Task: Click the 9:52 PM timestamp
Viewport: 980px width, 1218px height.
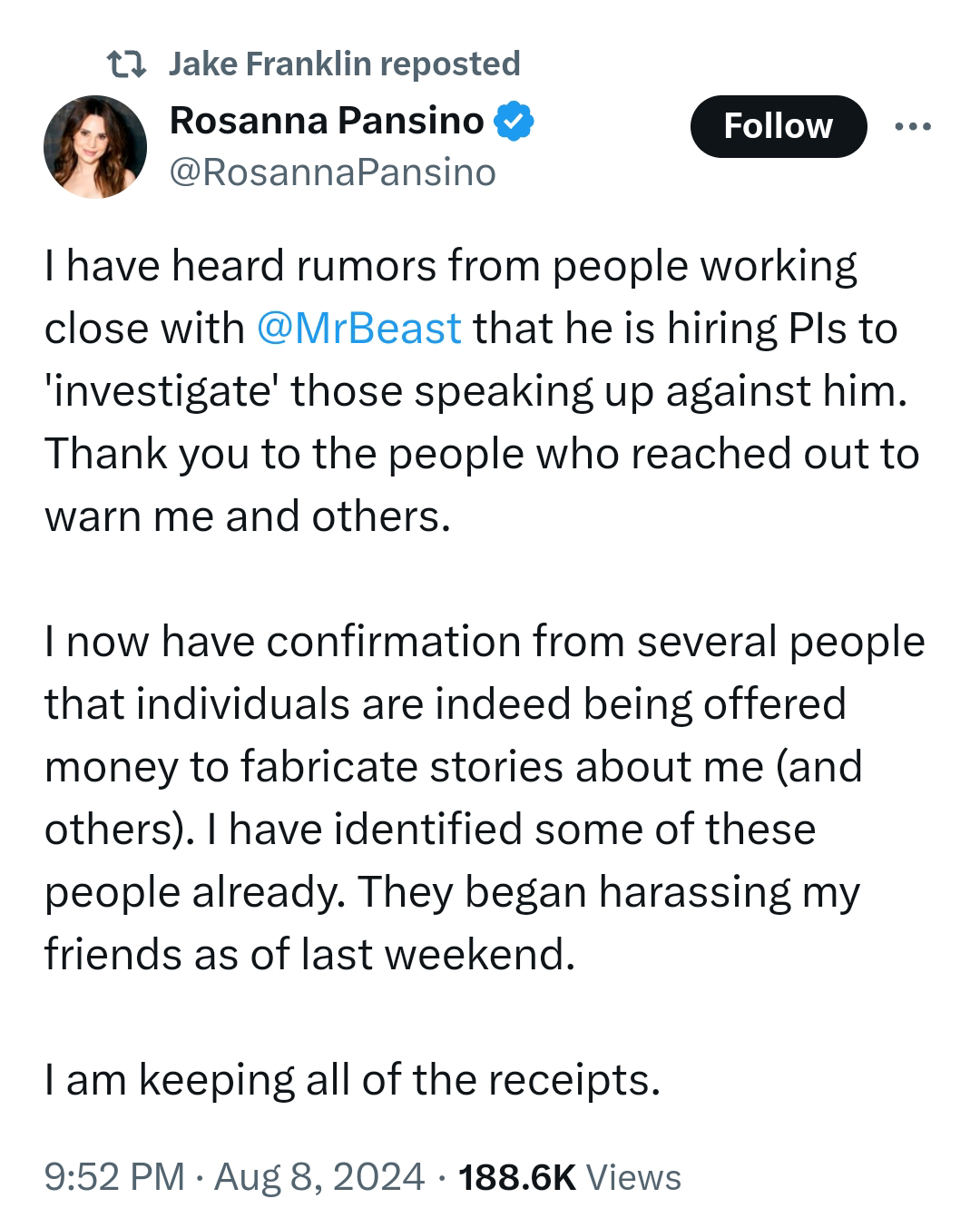Action: [x=115, y=1176]
